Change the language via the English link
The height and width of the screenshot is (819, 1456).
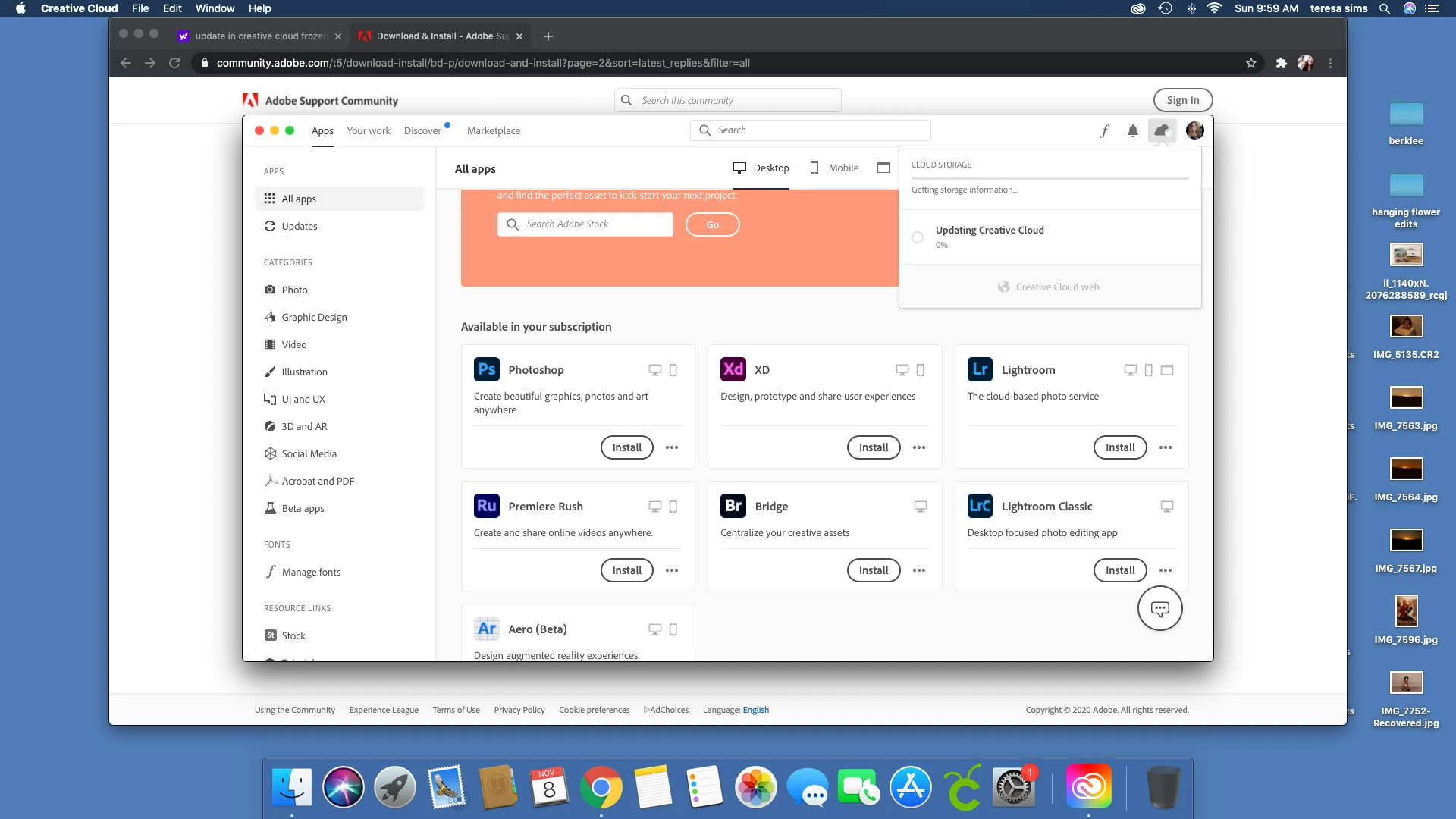755,710
